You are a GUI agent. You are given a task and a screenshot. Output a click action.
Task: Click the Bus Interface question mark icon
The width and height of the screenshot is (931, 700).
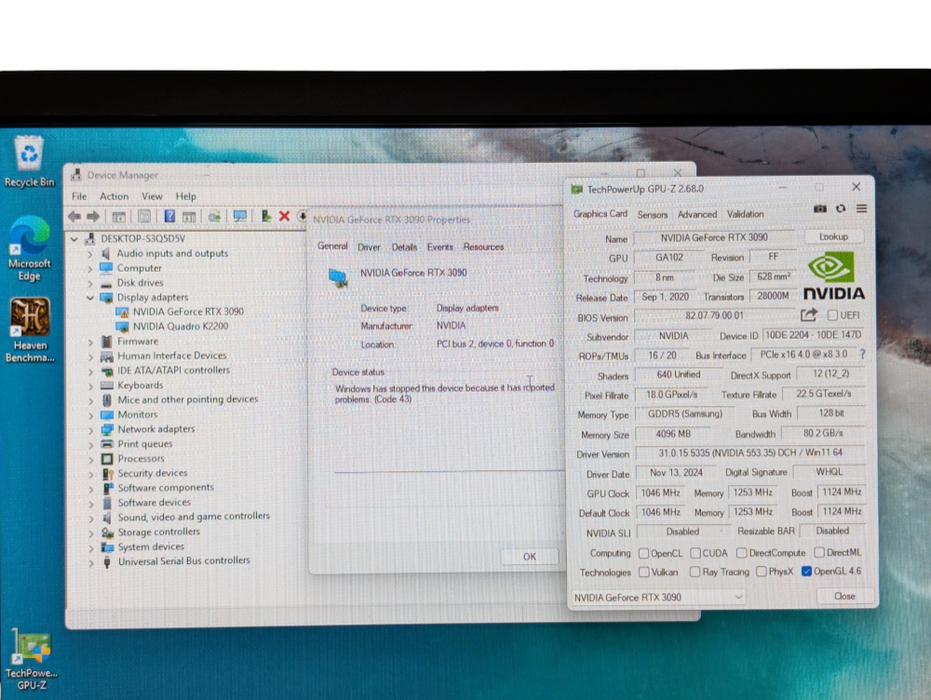862,354
